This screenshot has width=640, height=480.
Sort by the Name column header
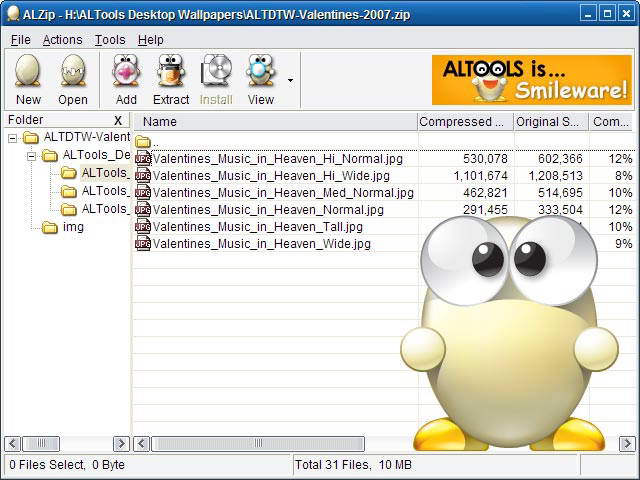tap(276, 122)
